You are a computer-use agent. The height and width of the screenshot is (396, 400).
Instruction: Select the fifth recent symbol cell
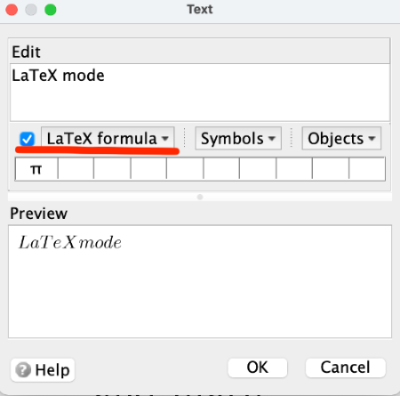pyautogui.click(x=185, y=169)
